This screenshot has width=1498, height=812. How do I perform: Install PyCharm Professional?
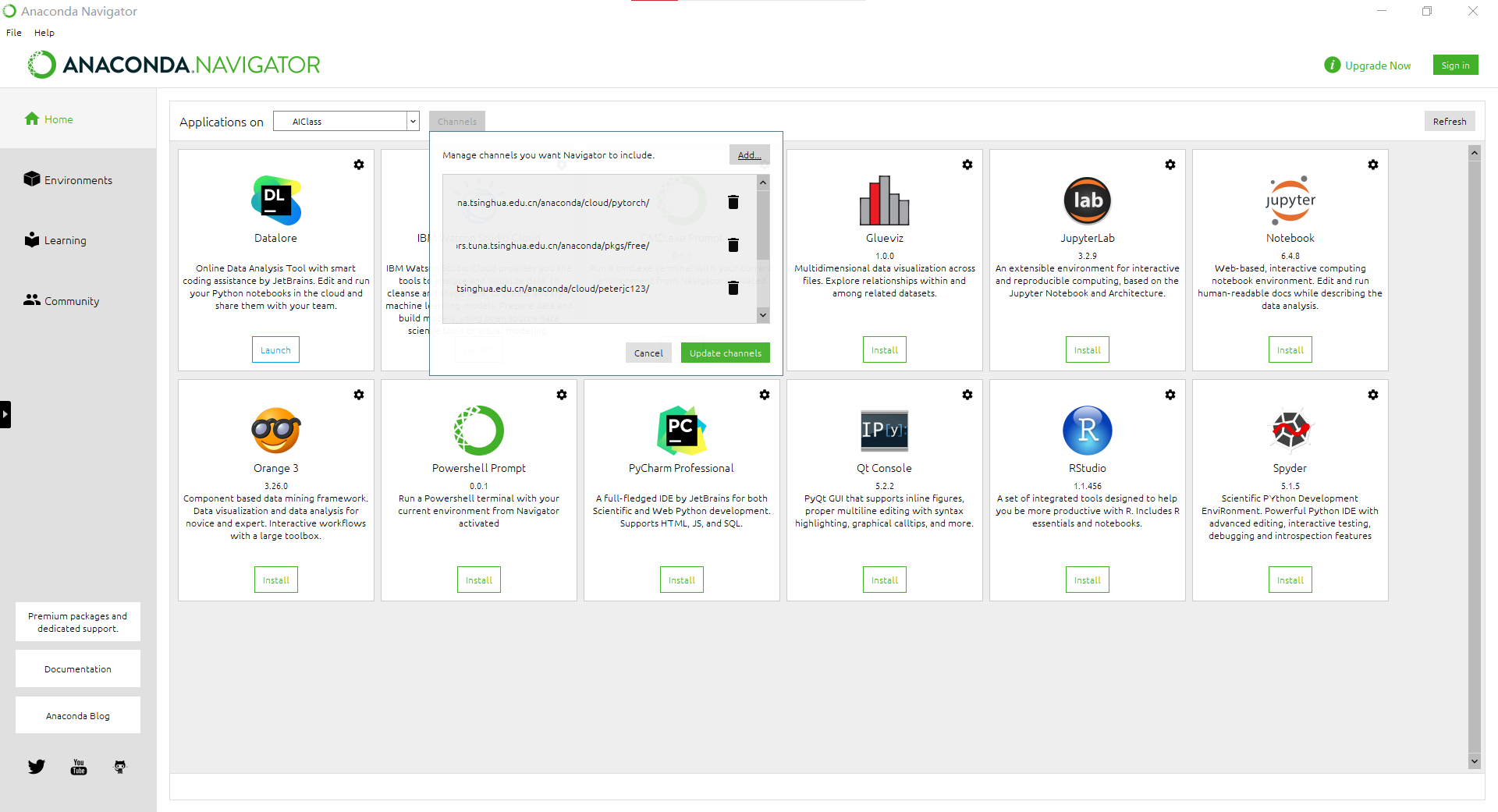click(682, 580)
